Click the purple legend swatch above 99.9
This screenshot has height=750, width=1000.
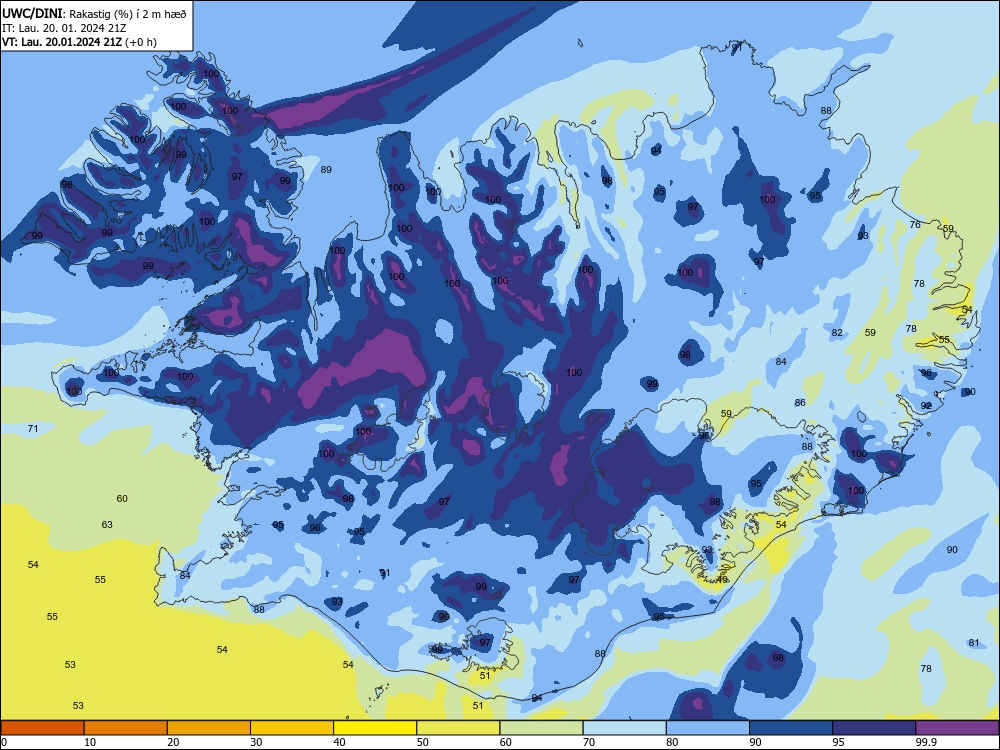[x=957, y=728]
